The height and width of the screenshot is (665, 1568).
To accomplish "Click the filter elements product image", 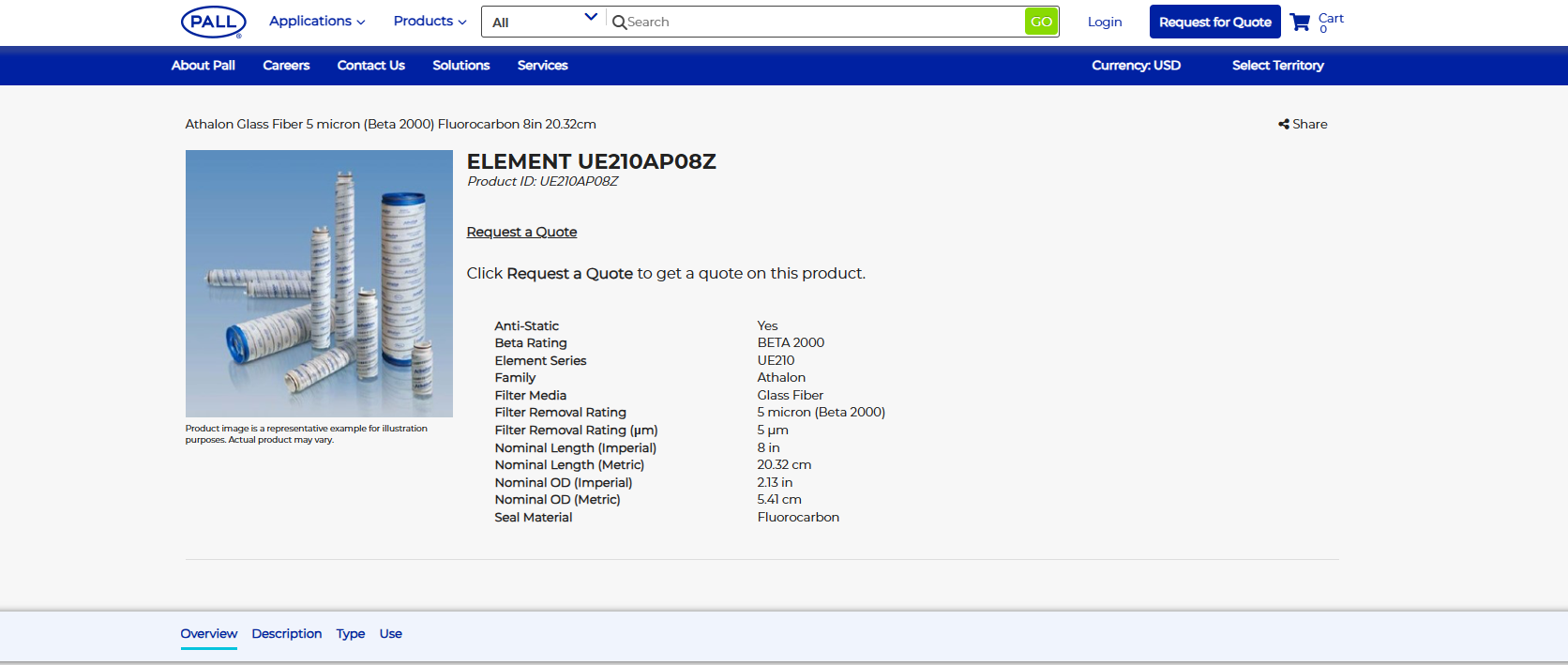I will (x=319, y=283).
